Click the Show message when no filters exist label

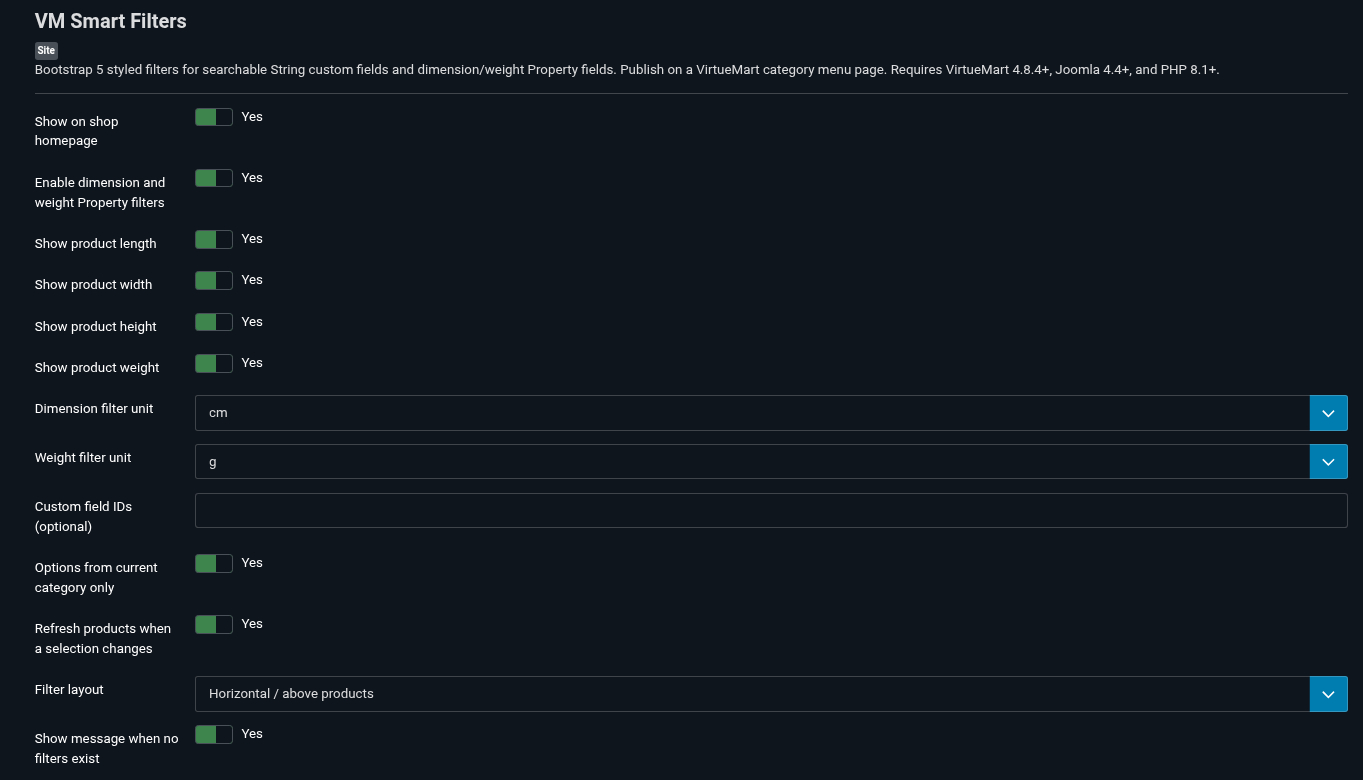[x=106, y=748]
